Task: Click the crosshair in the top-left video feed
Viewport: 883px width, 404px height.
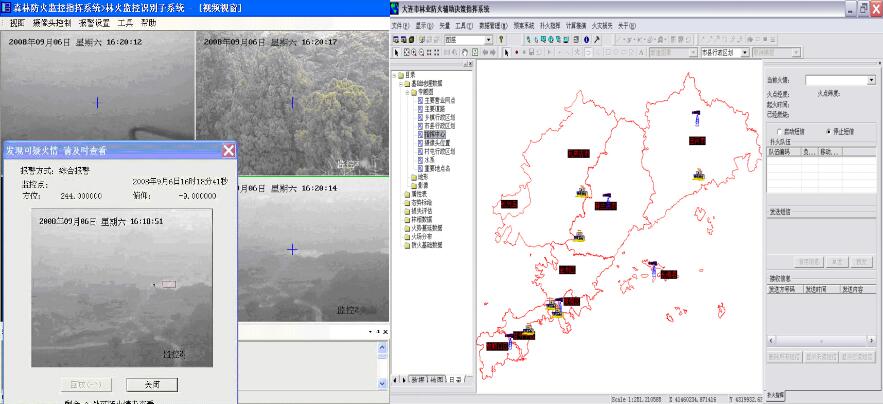Action: pyautogui.click(x=96, y=103)
